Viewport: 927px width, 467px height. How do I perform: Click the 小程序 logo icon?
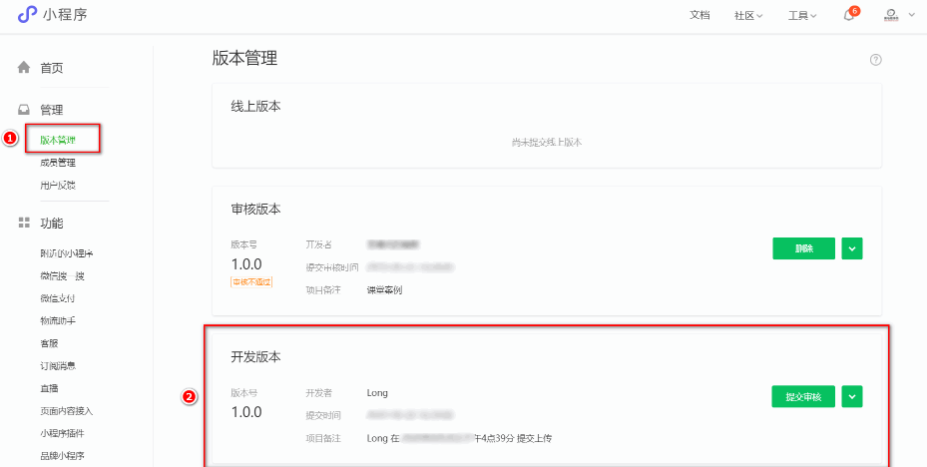[27, 15]
